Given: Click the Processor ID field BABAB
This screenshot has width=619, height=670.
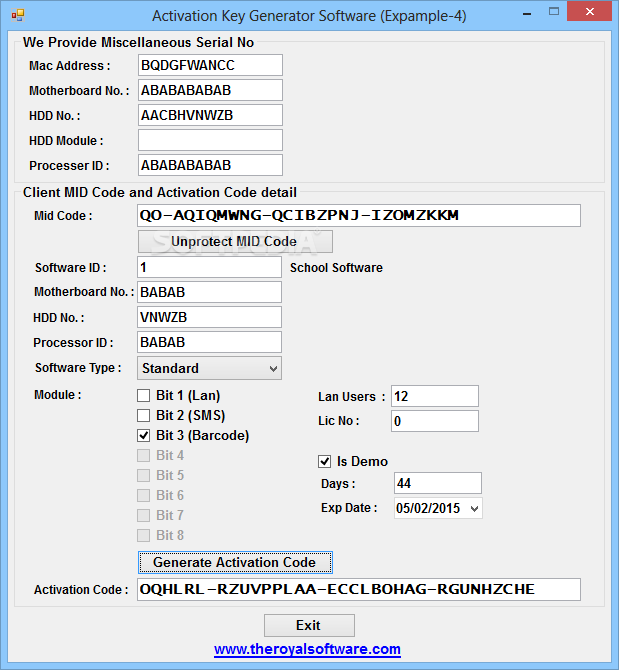Looking at the screenshot, I should (209, 342).
